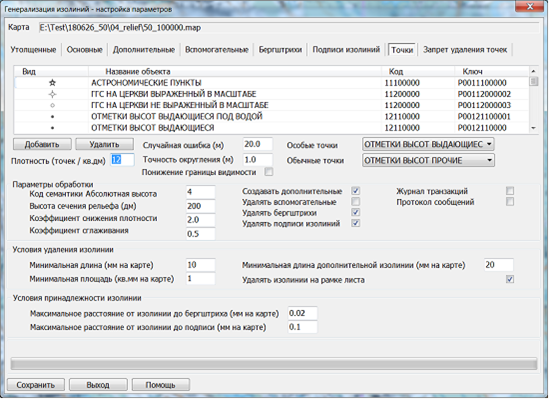Select ОТМЕТКИ ВЫСОТ ВЫДАЮЩИЕСЯ ПОД ВОДОЙ row

pos(271,117)
